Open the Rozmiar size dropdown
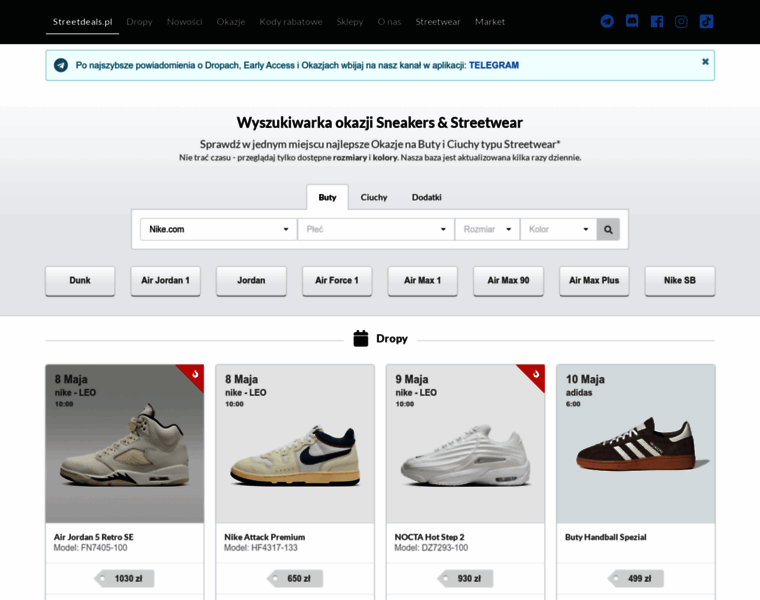Image resolution: width=760 pixels, height=600 pixels. coord(488,229)
